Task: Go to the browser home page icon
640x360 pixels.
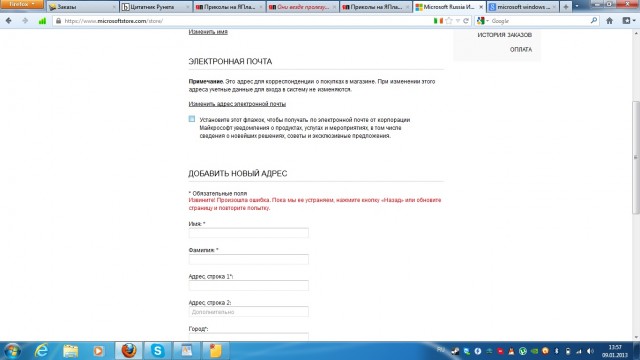Action: (609, 21)
